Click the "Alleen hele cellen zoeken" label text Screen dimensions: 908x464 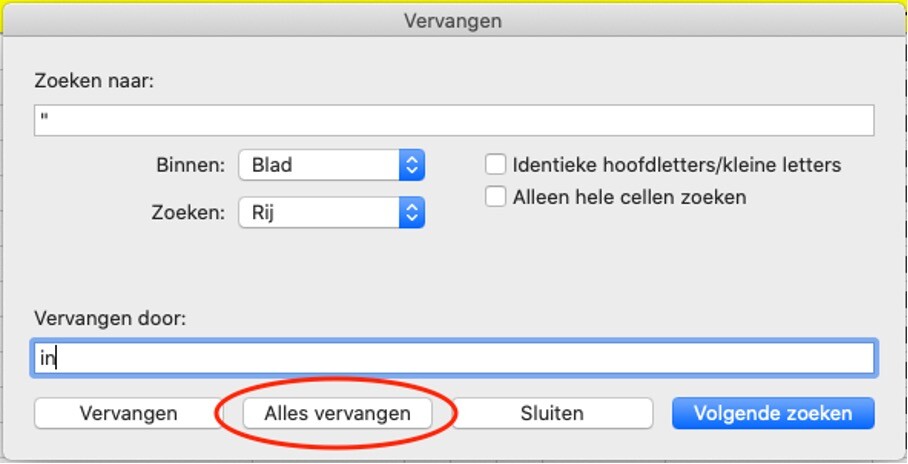629,197
